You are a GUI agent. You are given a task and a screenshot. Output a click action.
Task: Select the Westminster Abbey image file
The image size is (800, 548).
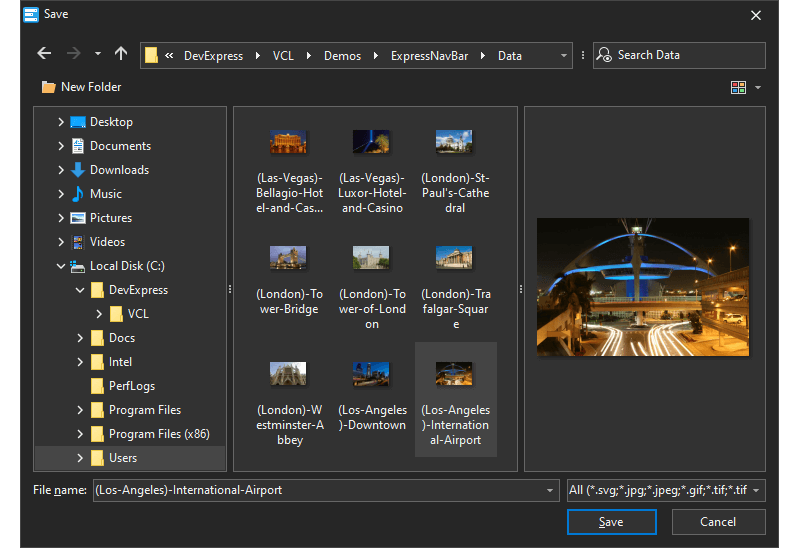(x=288, y=374)
